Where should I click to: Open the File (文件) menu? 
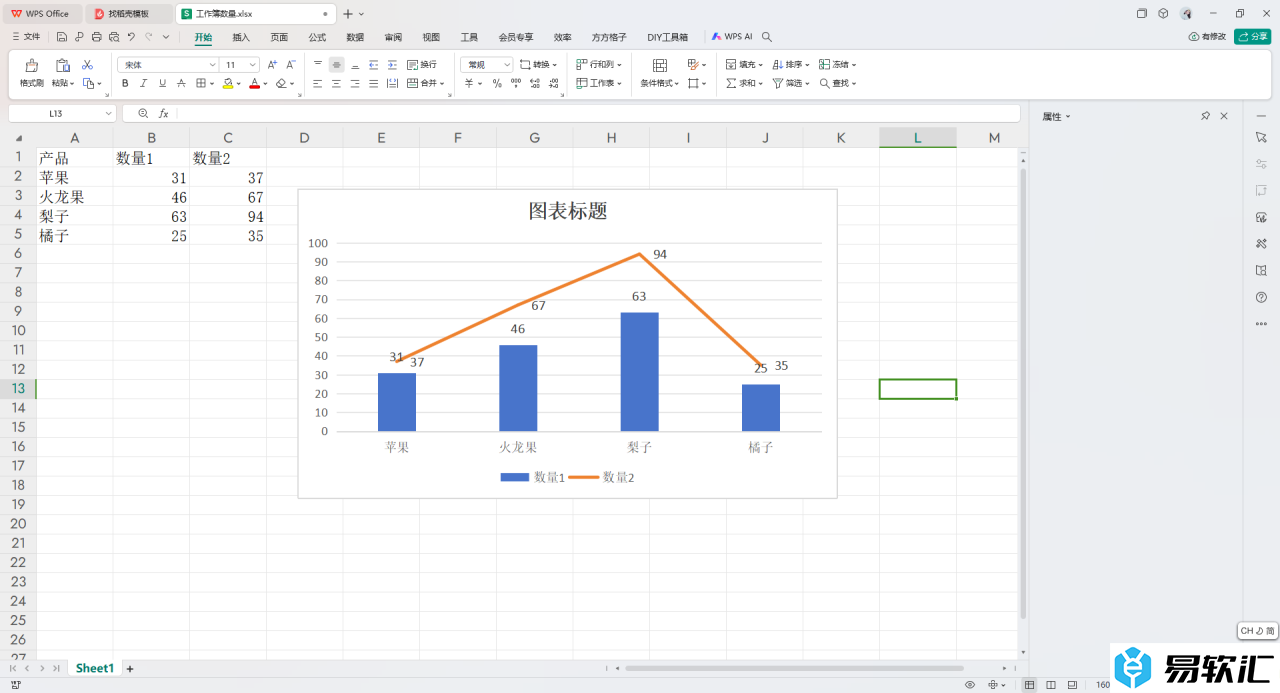pyautogui.click(x=26, y=37)
